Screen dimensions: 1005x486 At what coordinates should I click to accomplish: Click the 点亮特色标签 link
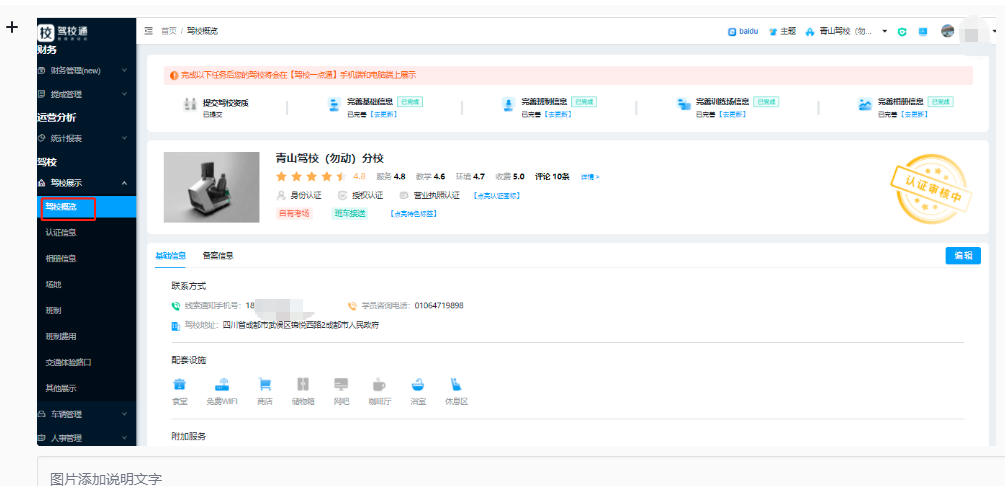point(413,214)
